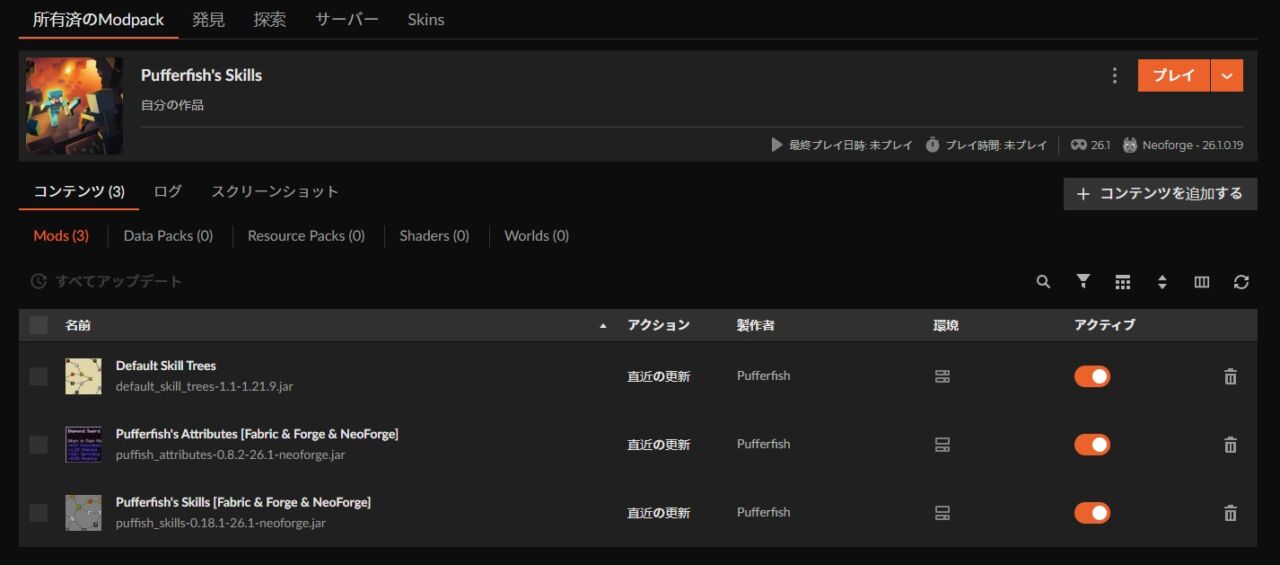
Task: Delete Pufferfish's Skills mod
Action: 1230,512
